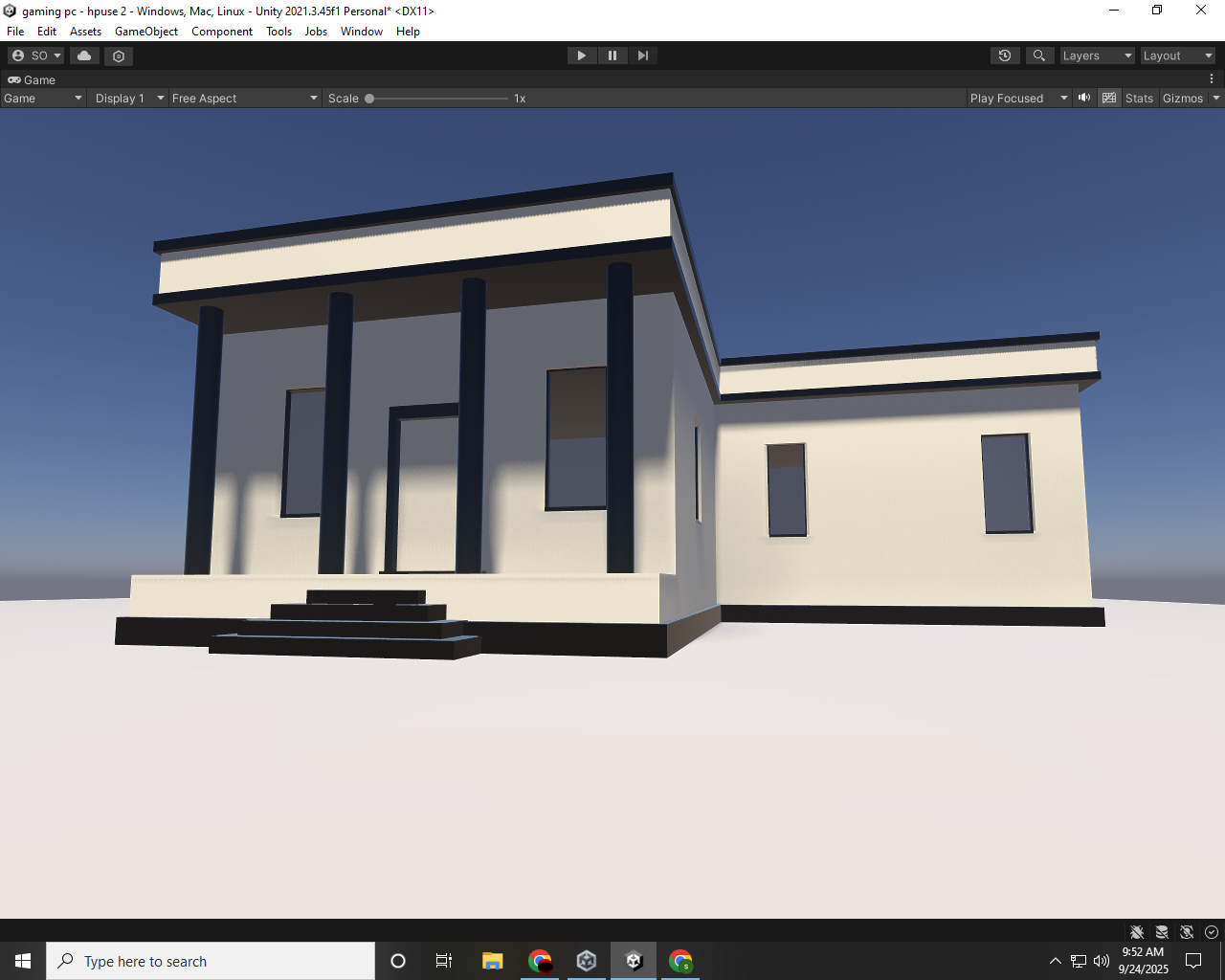Image resolution: width=1225 pixels, height=980 pixels.
Task: Open Cortana circle icon
Action: pos(398,961)
